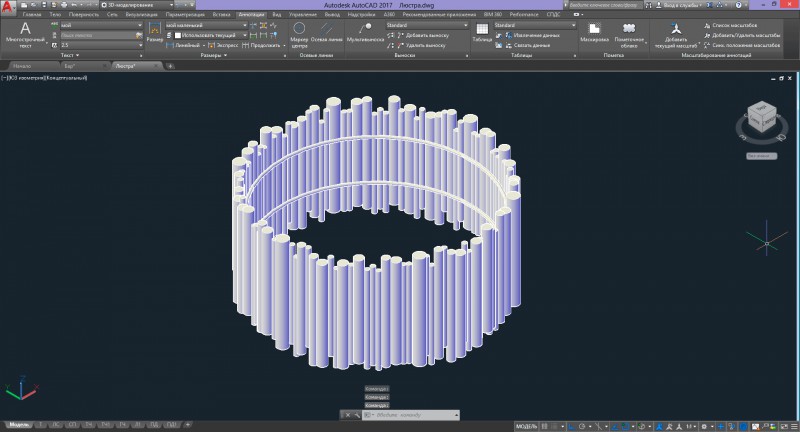800x432 pixels.
Task: Click Список масштабов button
Action: pos(733,24)
